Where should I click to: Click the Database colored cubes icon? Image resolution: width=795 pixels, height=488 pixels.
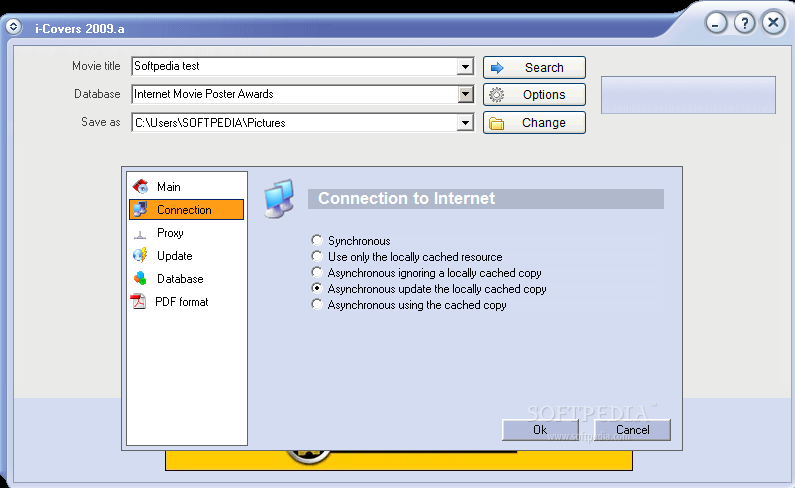click(140, 278)
